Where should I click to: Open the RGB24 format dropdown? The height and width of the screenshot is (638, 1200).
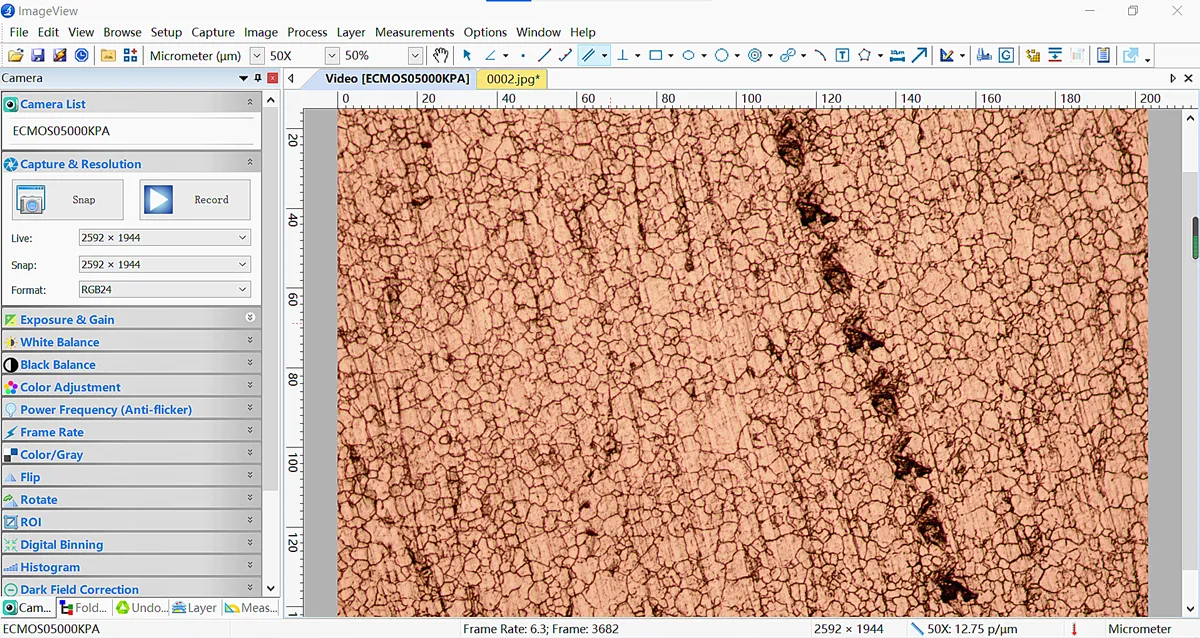coord(243,290)
